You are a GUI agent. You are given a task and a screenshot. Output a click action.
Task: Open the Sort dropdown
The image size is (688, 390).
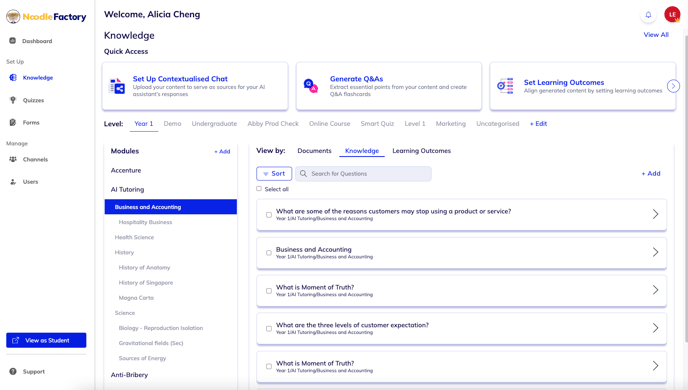[x=274, y=174]
